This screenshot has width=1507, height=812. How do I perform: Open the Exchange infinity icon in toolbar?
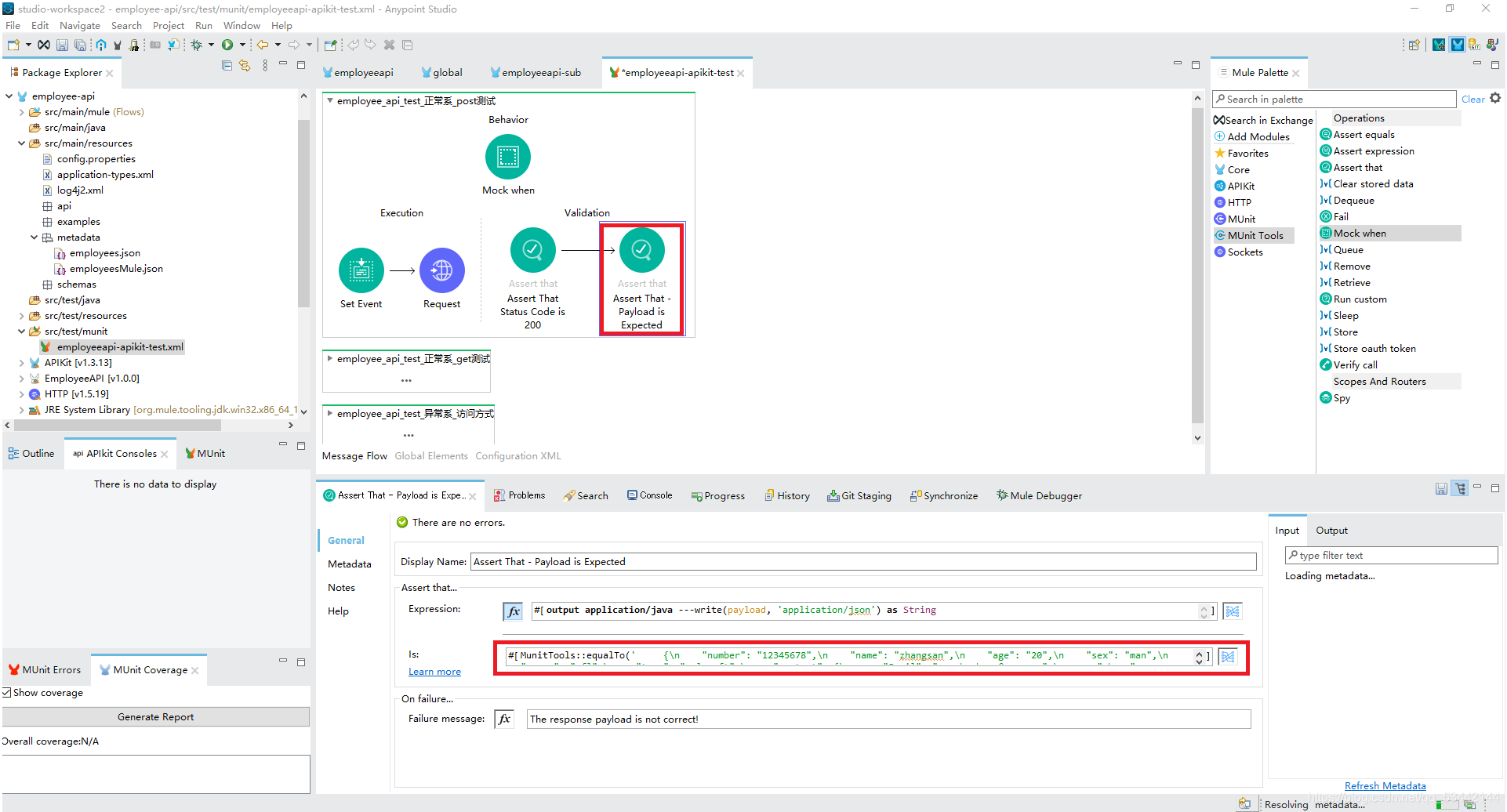coord(44,45)
